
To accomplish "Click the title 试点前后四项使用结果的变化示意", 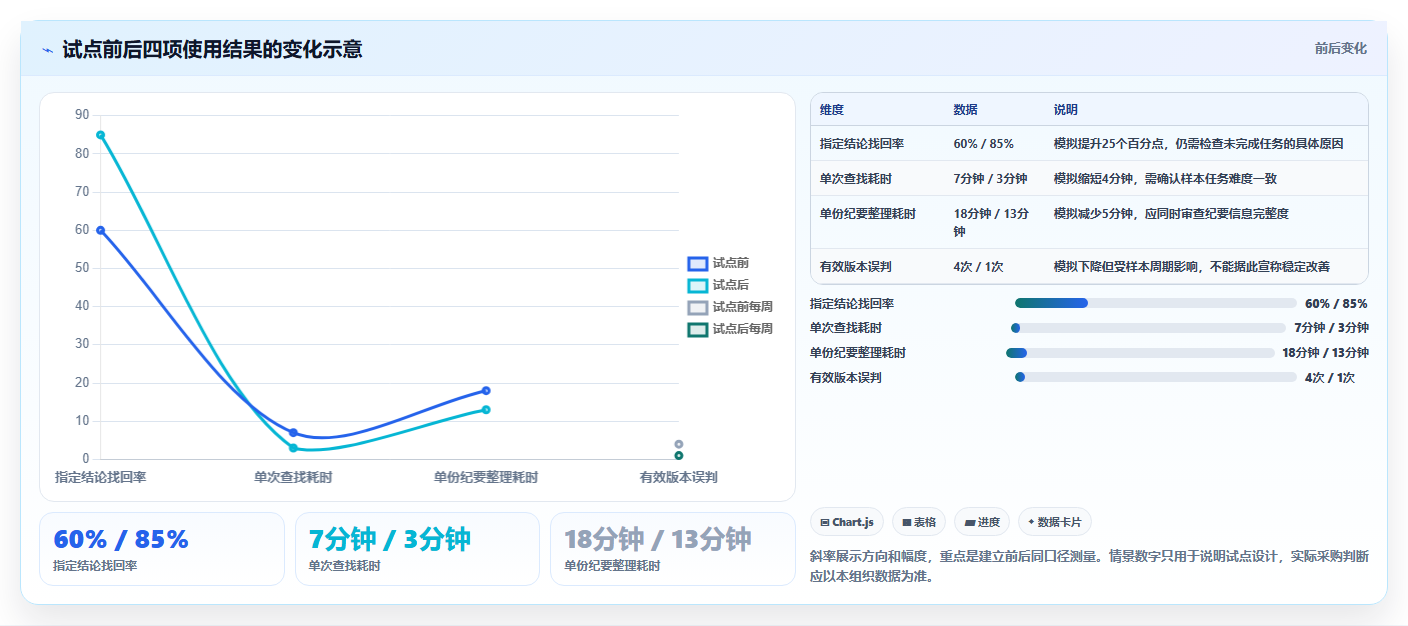I will [x=212, y=50].
